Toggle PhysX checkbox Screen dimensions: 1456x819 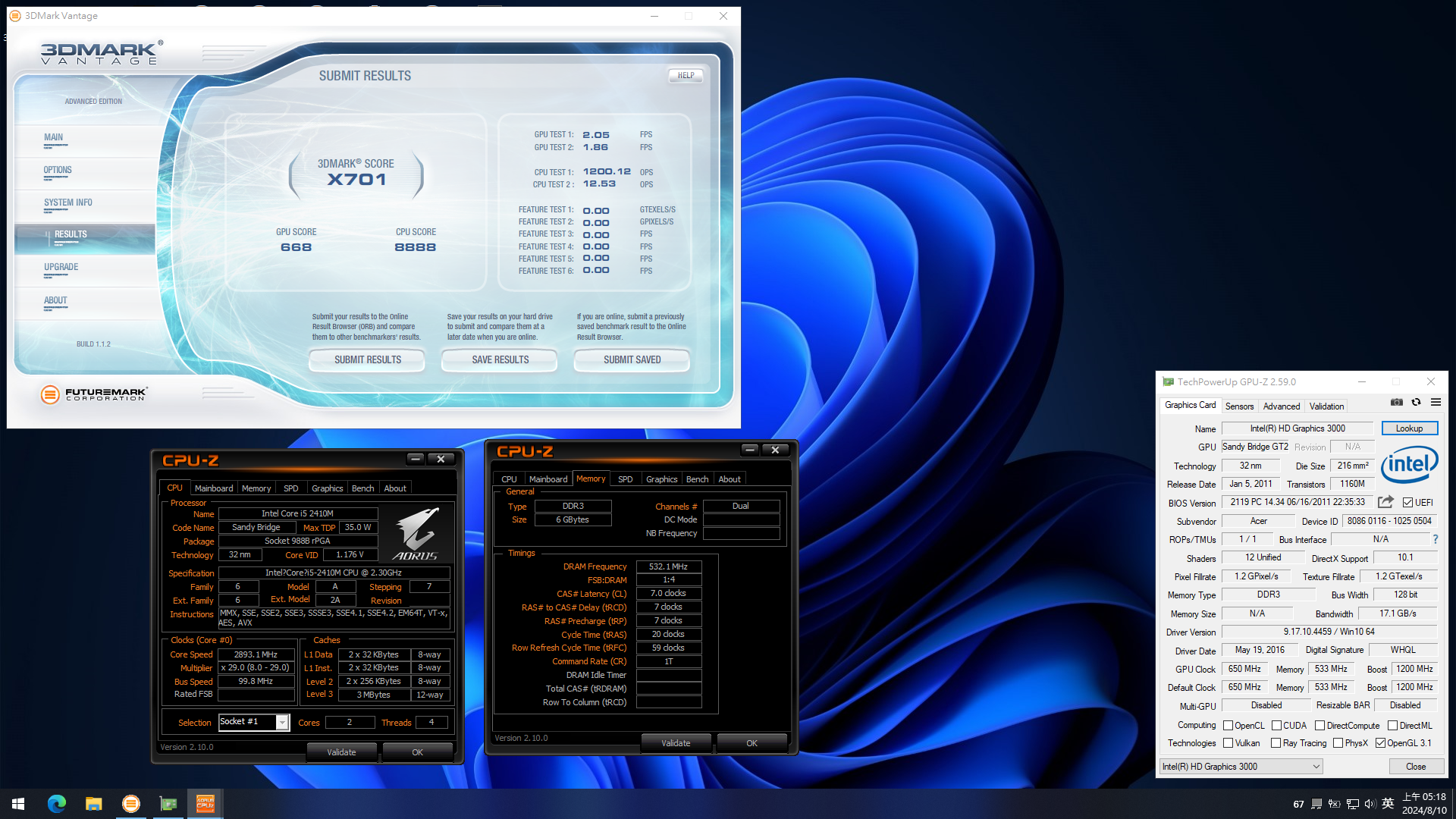pyautogui.click(x=1338, y=743)
